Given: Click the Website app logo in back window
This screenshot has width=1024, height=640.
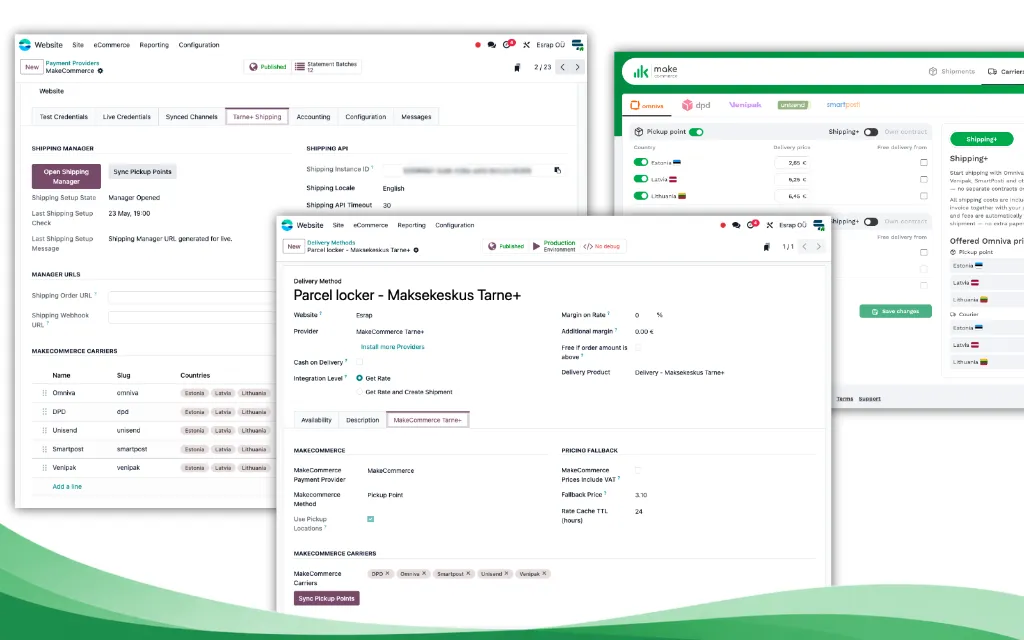Looking at the screenshot, I should pos(25,44).
